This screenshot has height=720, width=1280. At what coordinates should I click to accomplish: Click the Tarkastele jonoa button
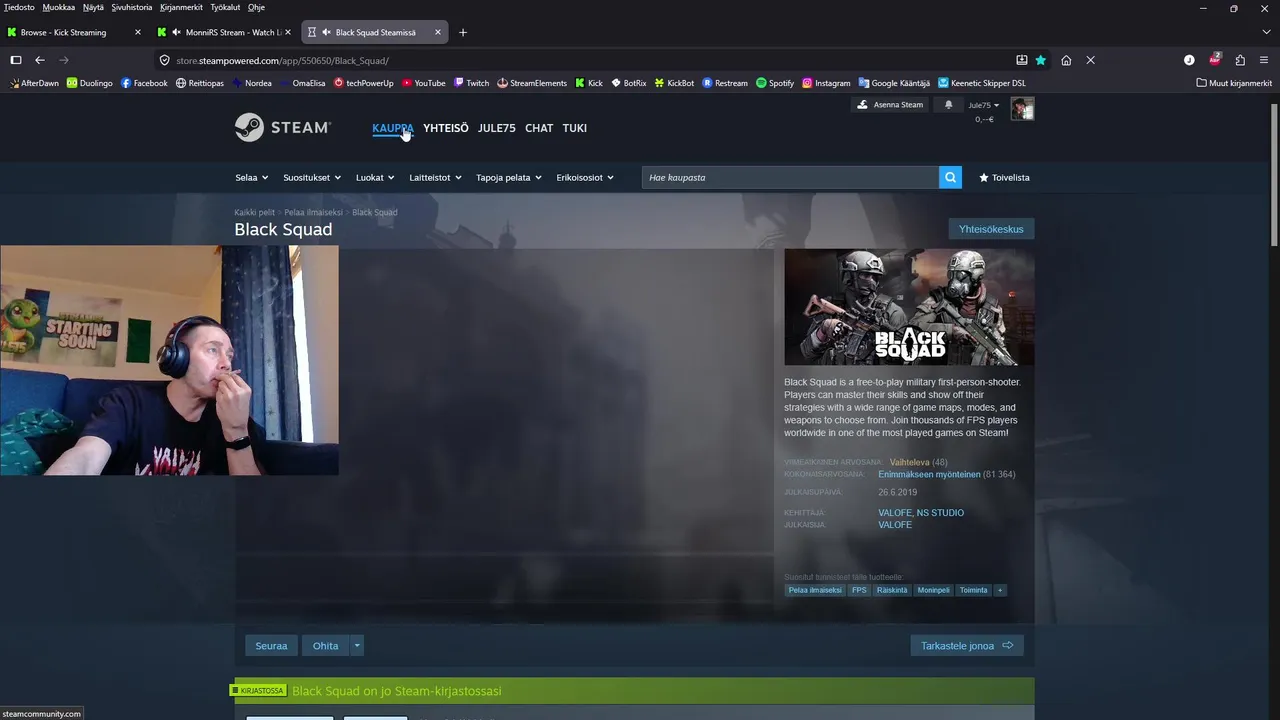(x=966, y=646)
